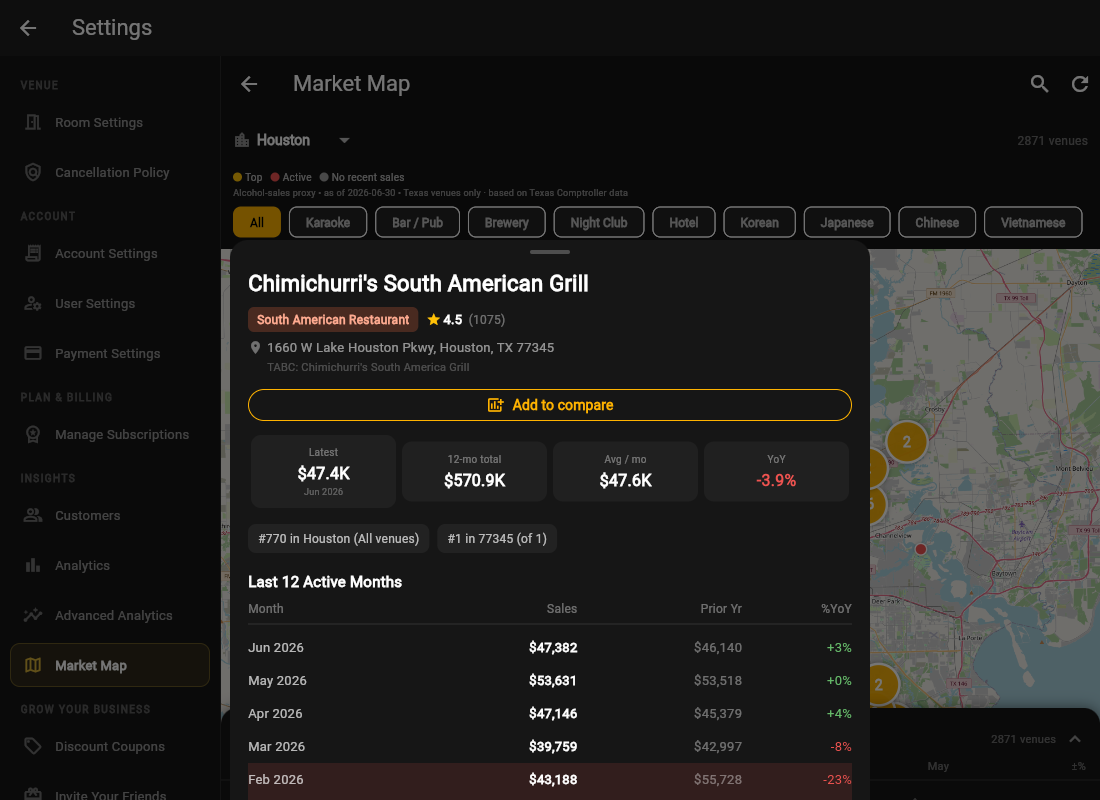
Task: Open Room Settings in sidebar
Action: 110,122
